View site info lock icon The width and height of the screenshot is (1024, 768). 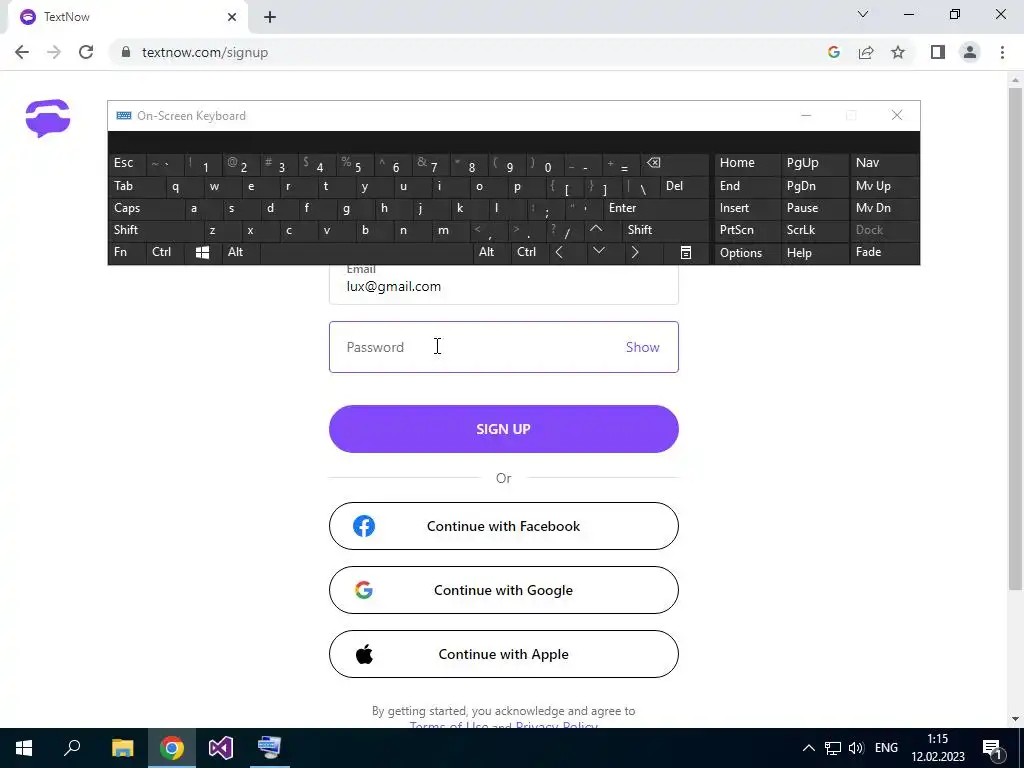pos(126,52)
